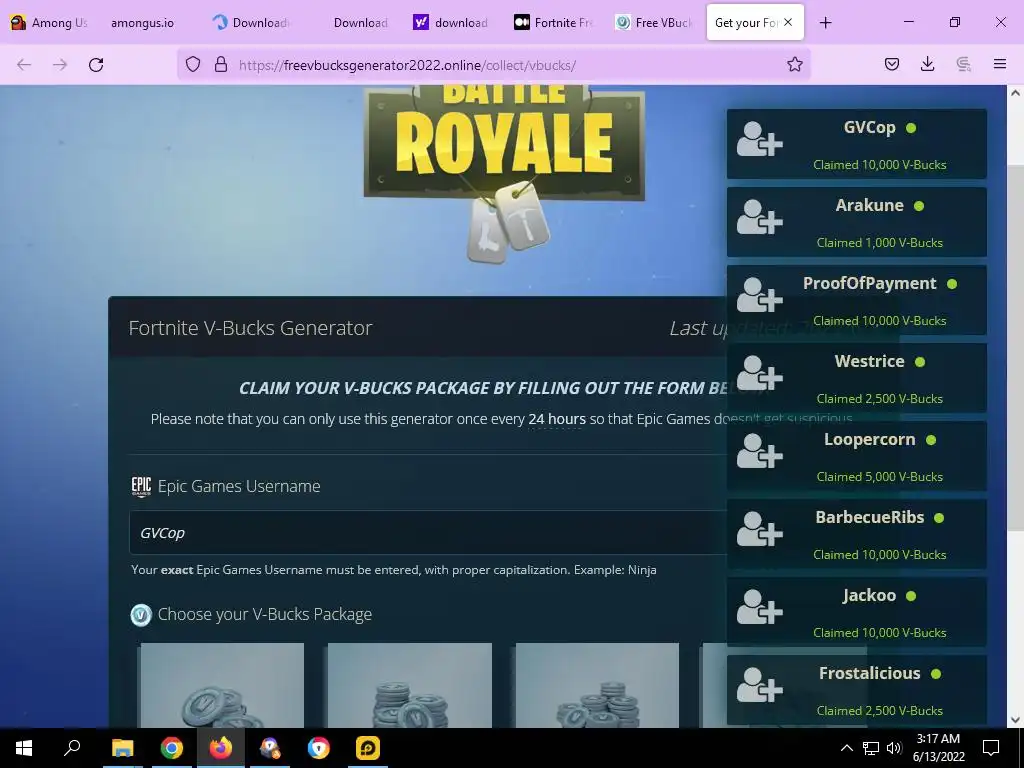Bookmark this page with star icon

795,64
